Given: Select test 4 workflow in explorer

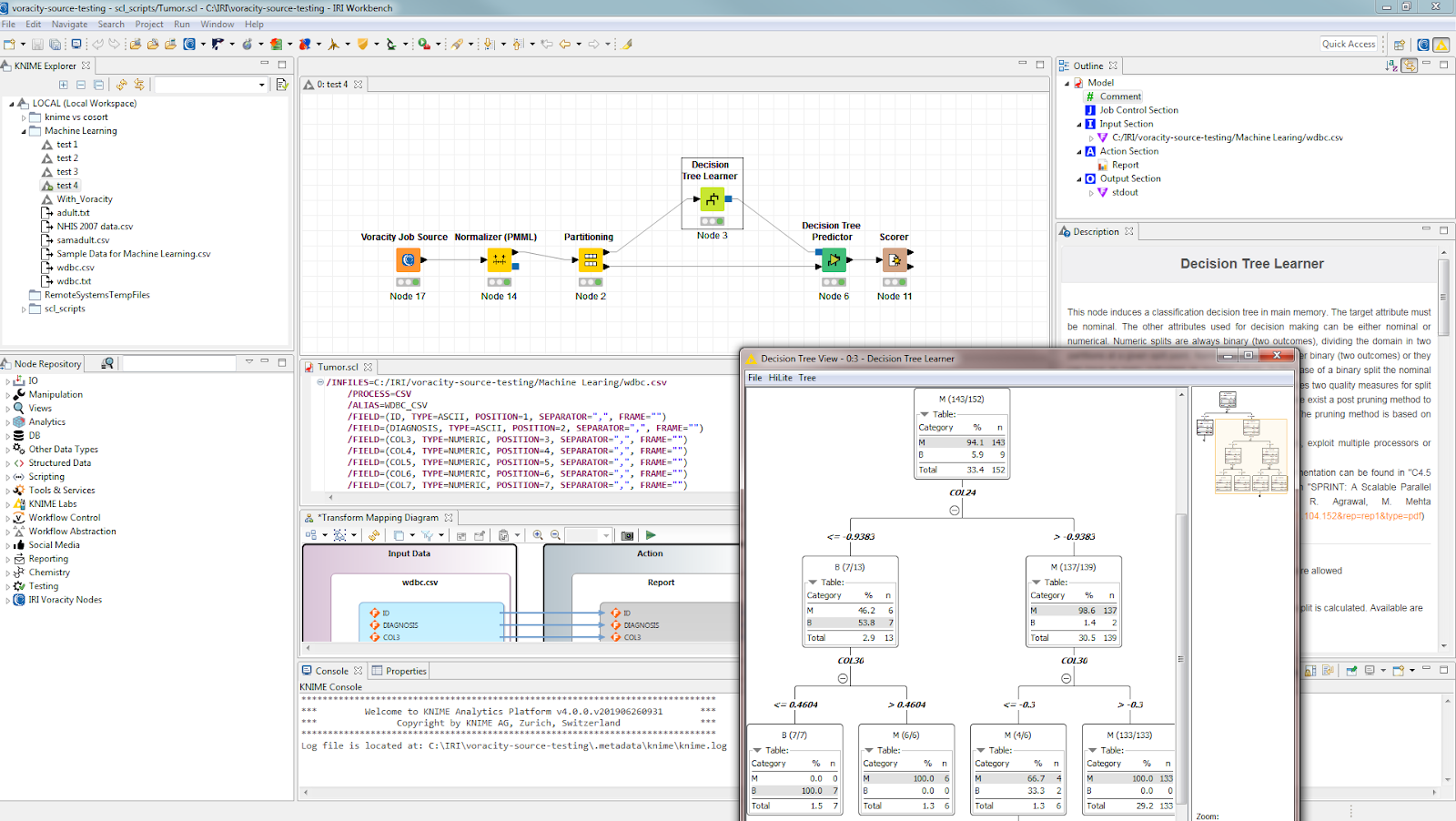Looking at the screenshot, I should click(x=67, y=186).
